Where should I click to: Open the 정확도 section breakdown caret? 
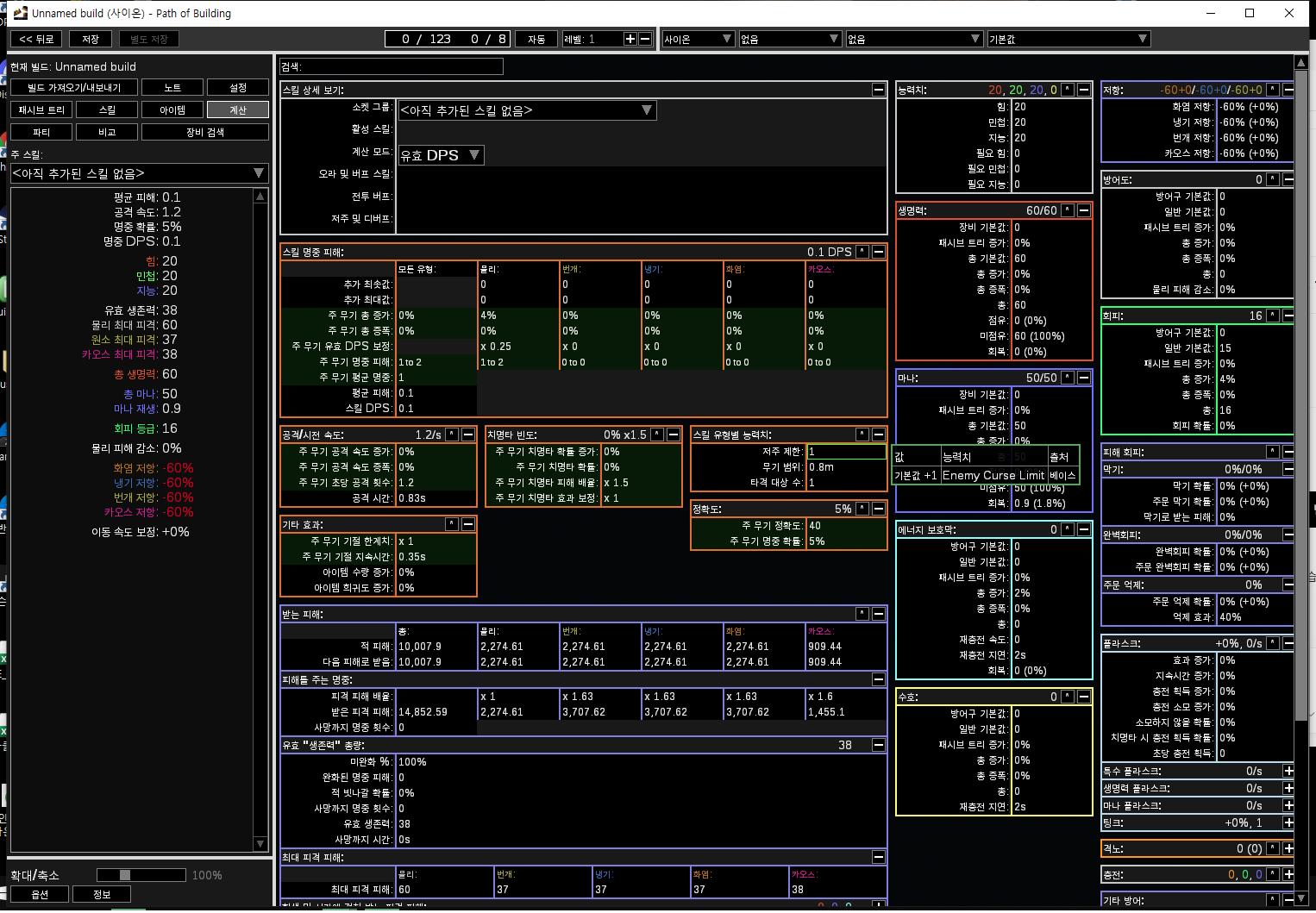click(862, 509)
